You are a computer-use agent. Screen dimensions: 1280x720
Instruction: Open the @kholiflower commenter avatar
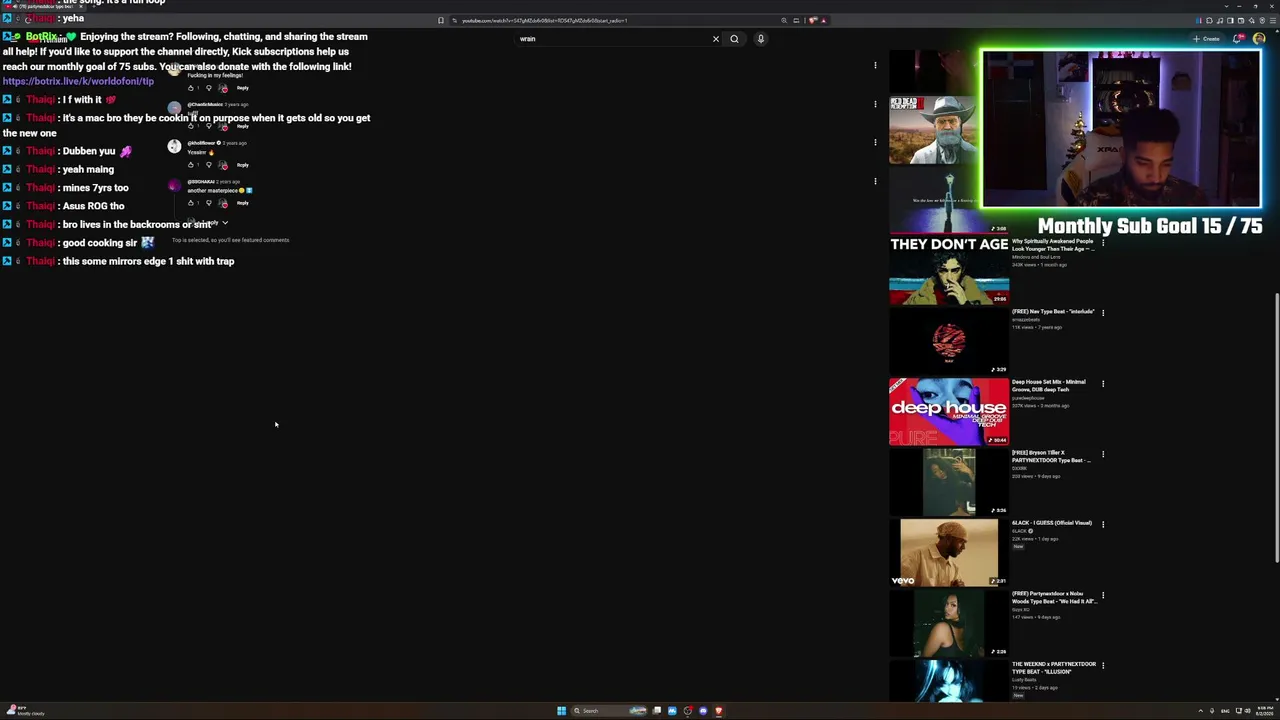[174, 147]
